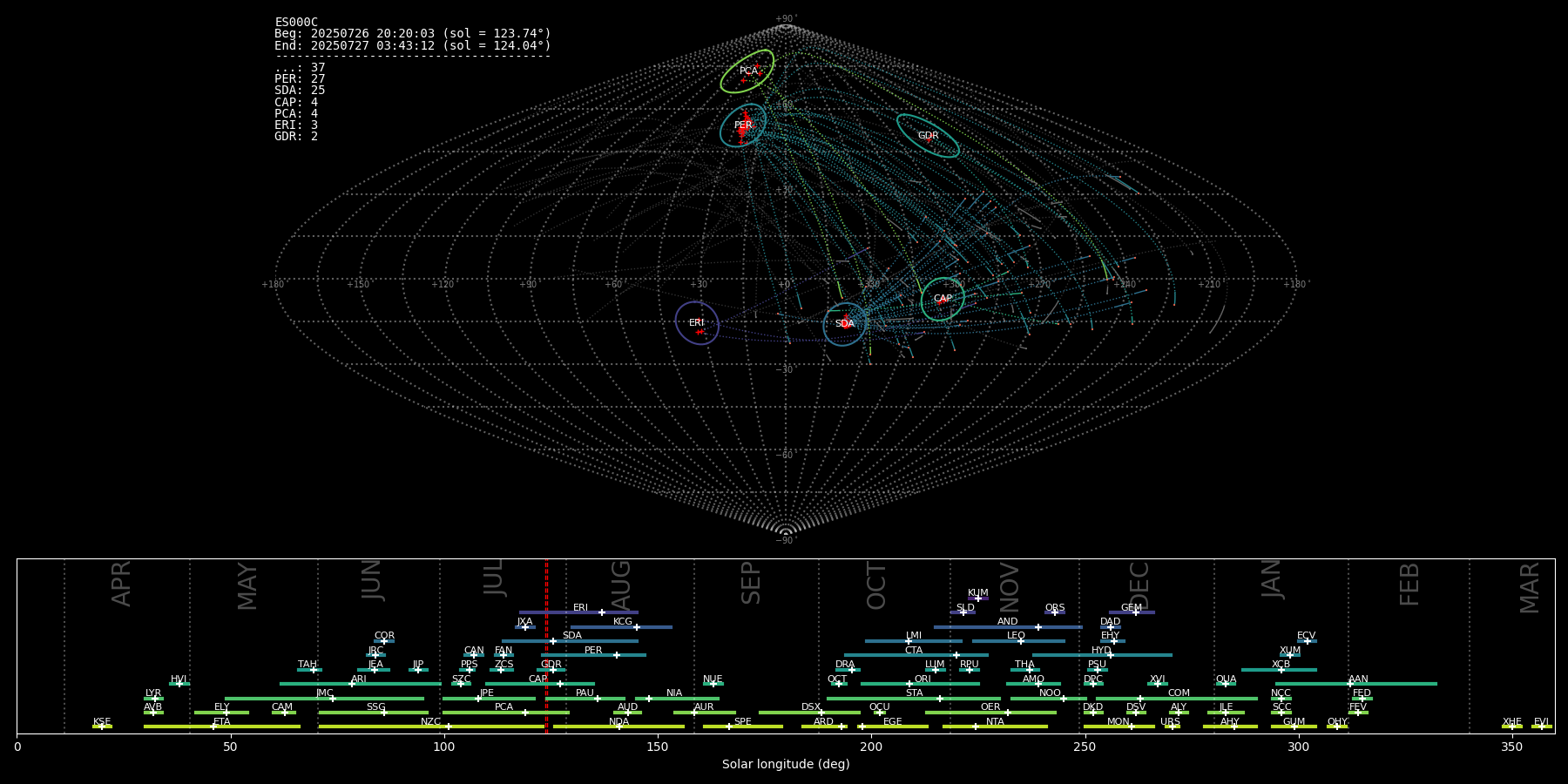
Task: Select the KSE shower label in timeline
Action: pos(102,722)
